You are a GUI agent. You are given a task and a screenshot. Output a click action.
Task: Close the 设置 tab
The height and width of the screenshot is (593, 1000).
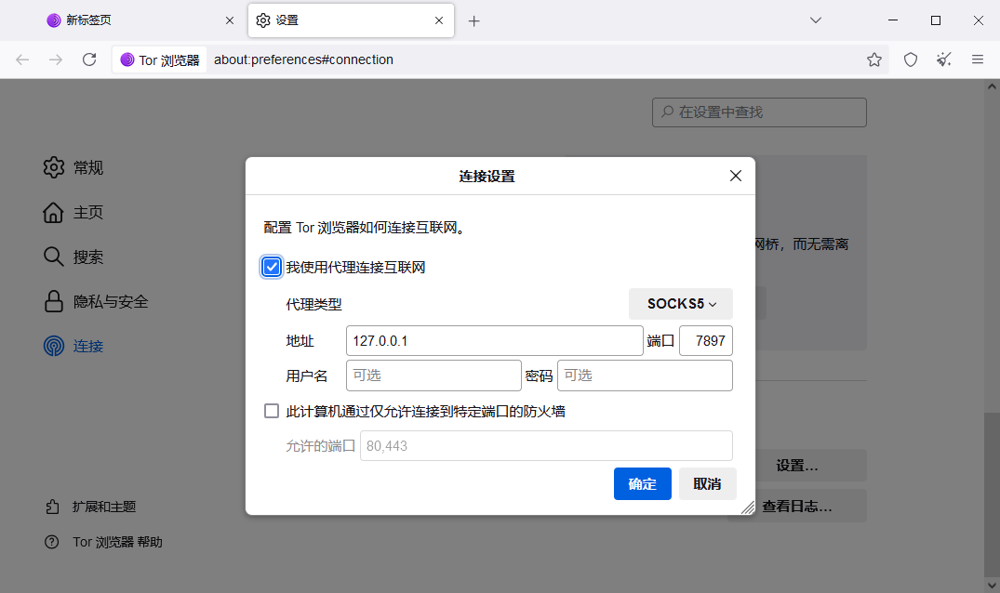click(438, 20)
